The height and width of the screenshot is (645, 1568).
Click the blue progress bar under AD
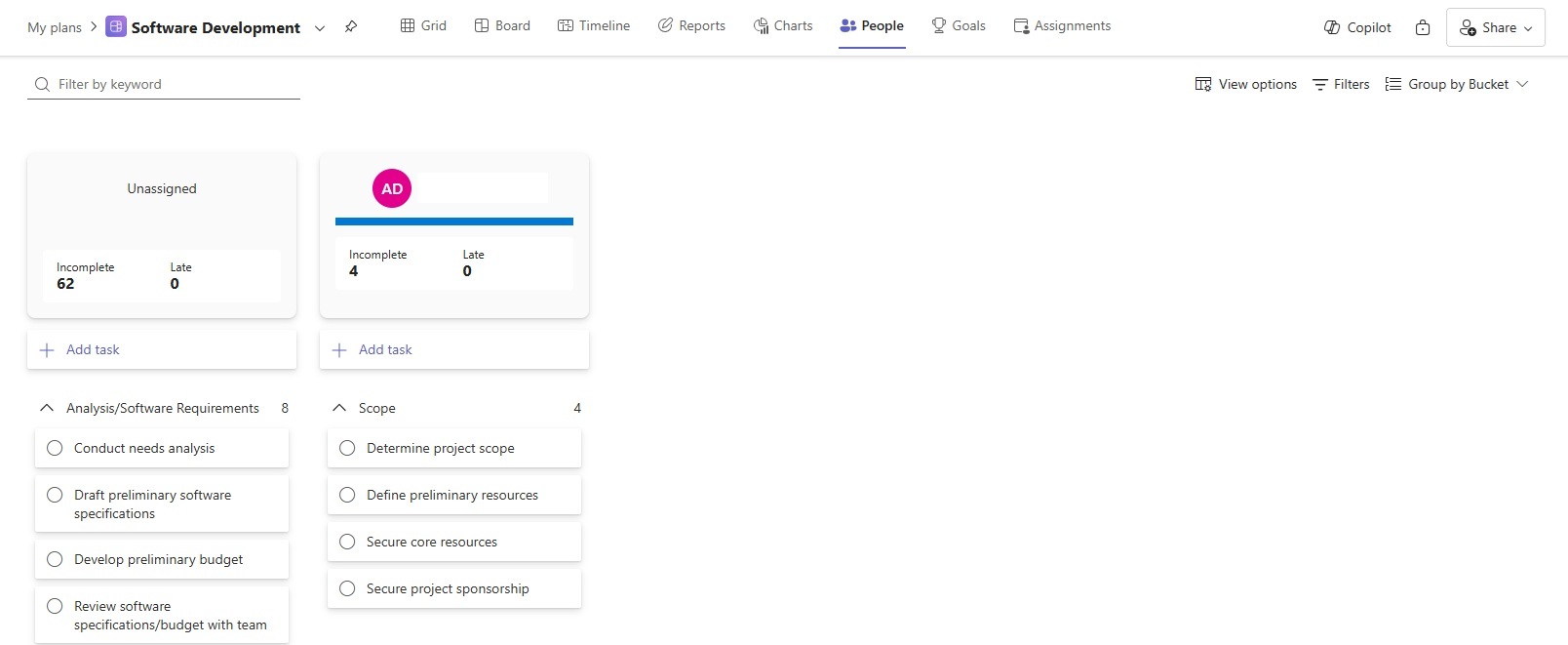click(454, 222)
